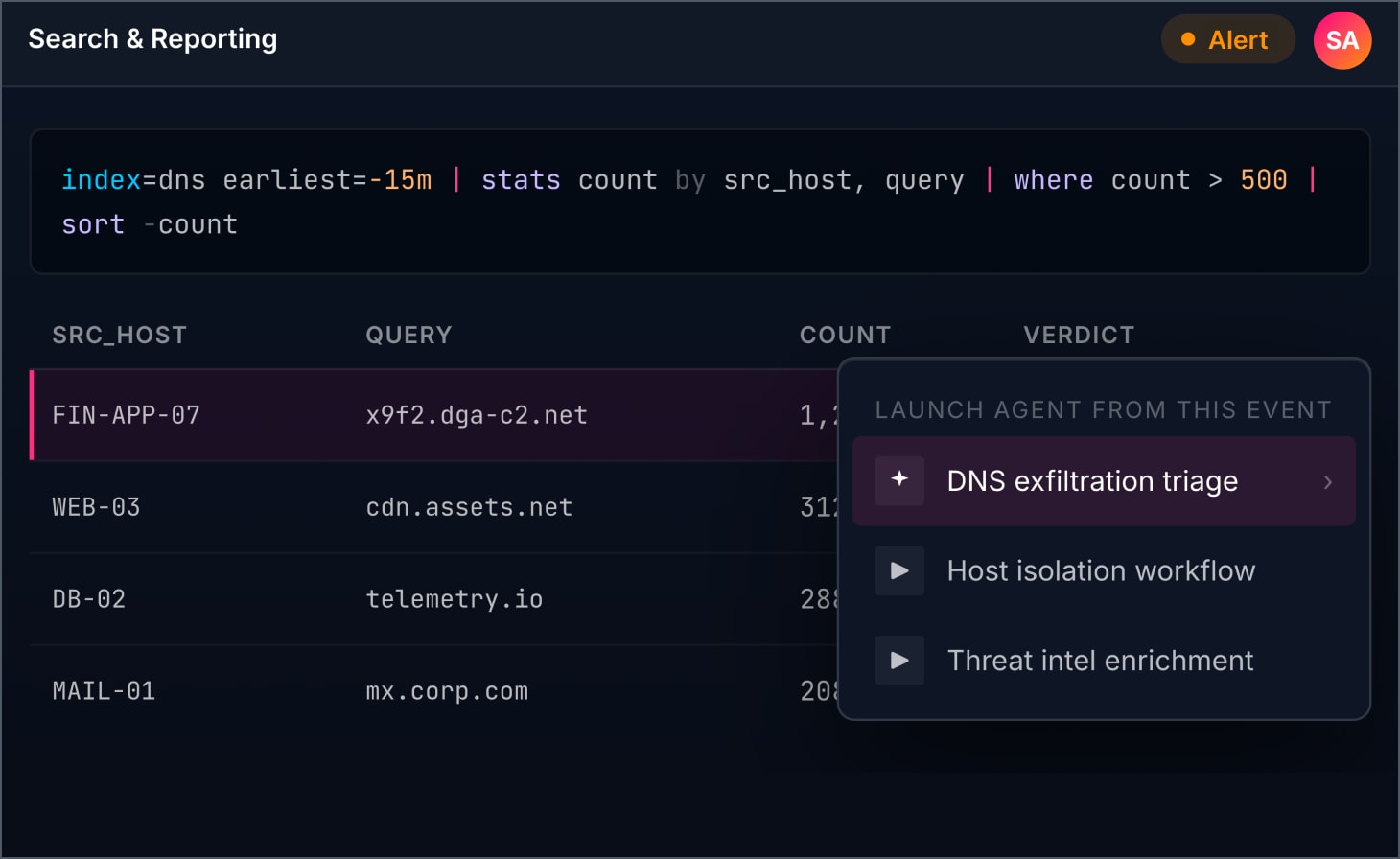
Task: Select the MAIL-01 mx.corp.com row
Action: click(434, 691)
